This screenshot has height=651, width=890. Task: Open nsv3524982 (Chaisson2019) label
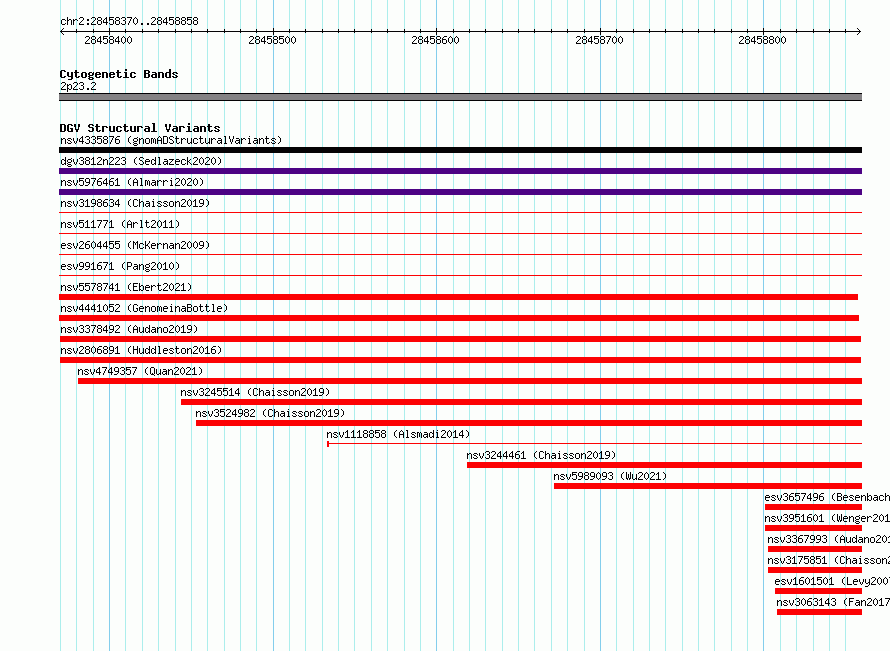270,413
